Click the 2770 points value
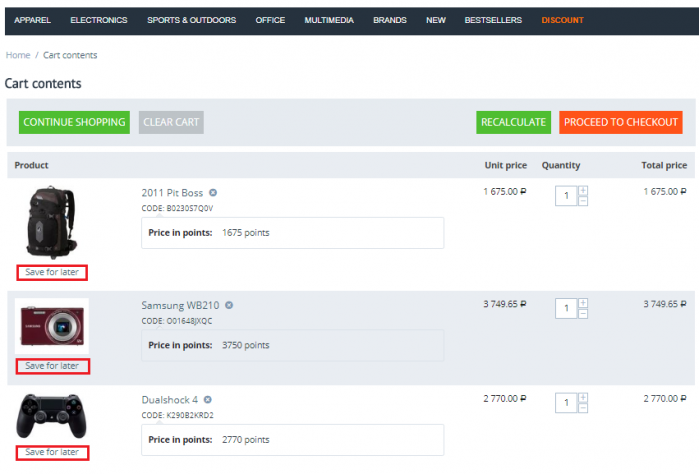The image size is (700, 474). click(246, 440)
